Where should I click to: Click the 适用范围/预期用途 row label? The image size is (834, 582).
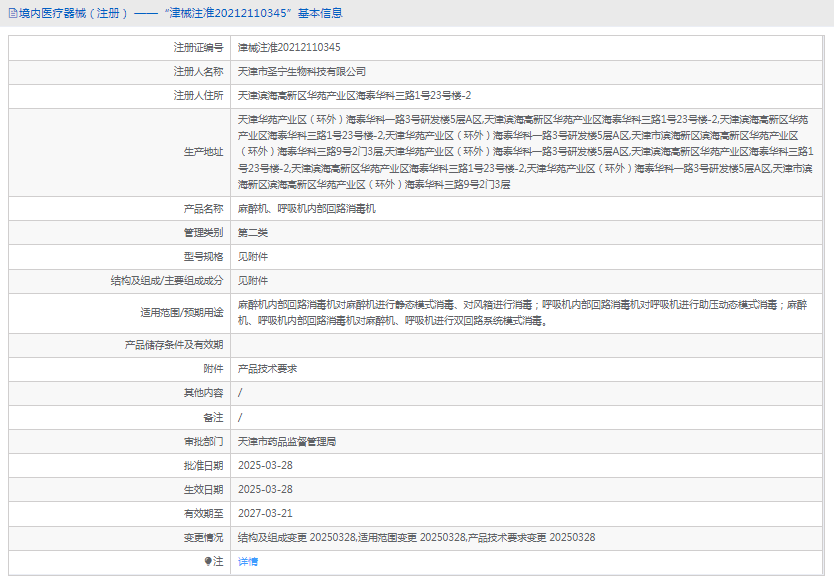(x=182, y=313)
